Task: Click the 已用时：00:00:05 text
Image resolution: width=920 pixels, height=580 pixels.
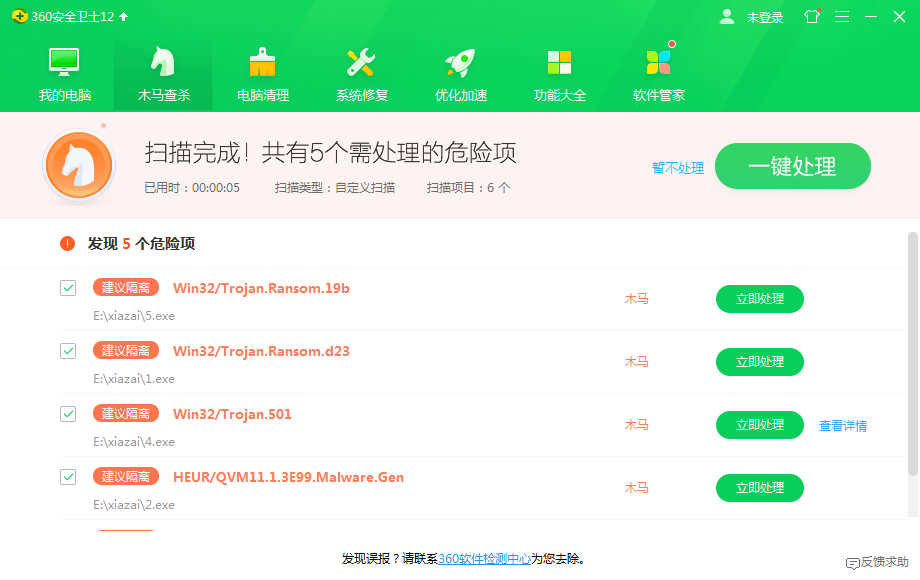Action: click(x=192, y=188)
